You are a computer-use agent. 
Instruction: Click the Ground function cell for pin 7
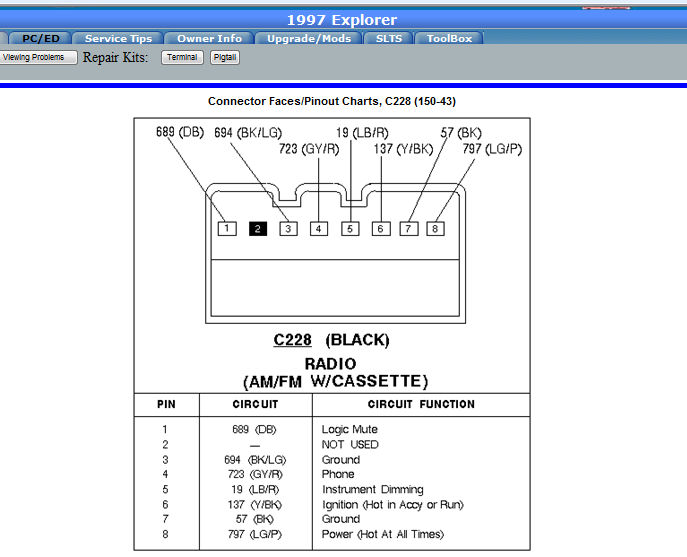pyautogui.click(x=341, y=519)
